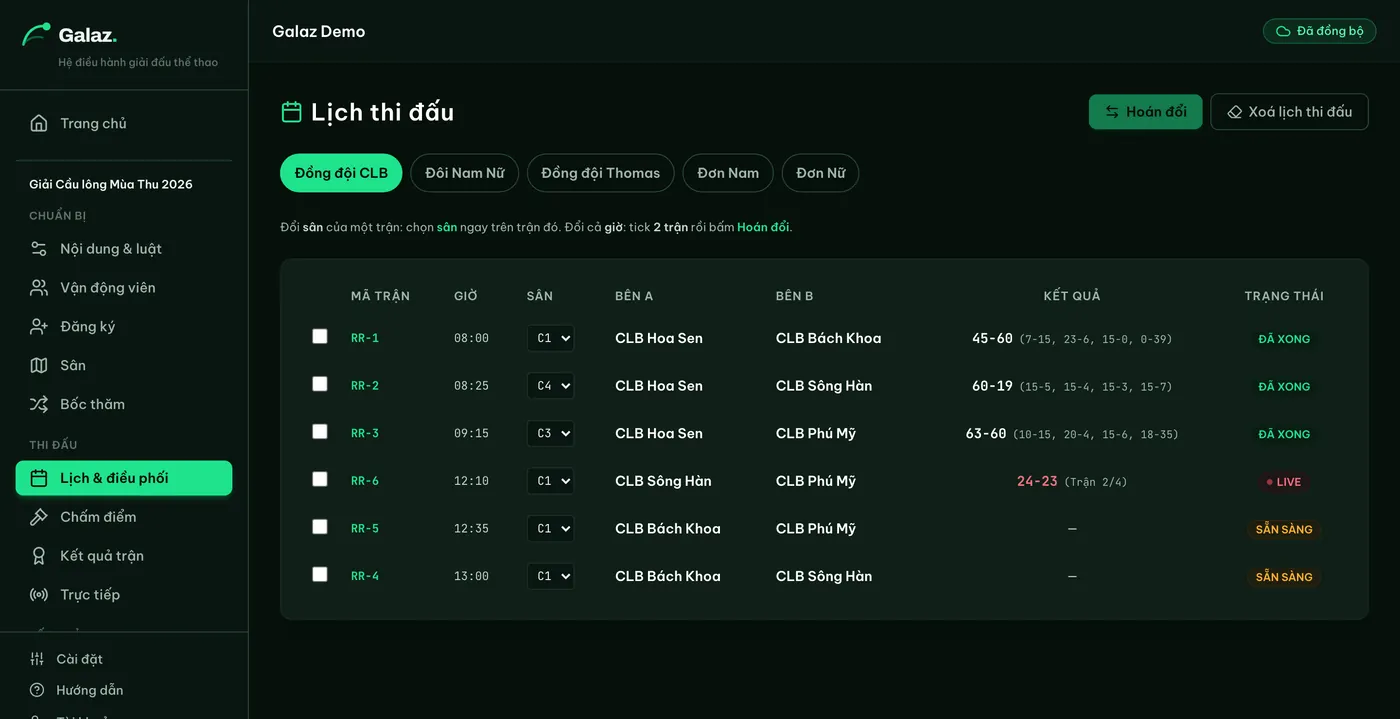This screenshot has height=719, width=1400.
Task: Click the cloud icon in Đã đồng bộ
Action: click(1283, 31)
